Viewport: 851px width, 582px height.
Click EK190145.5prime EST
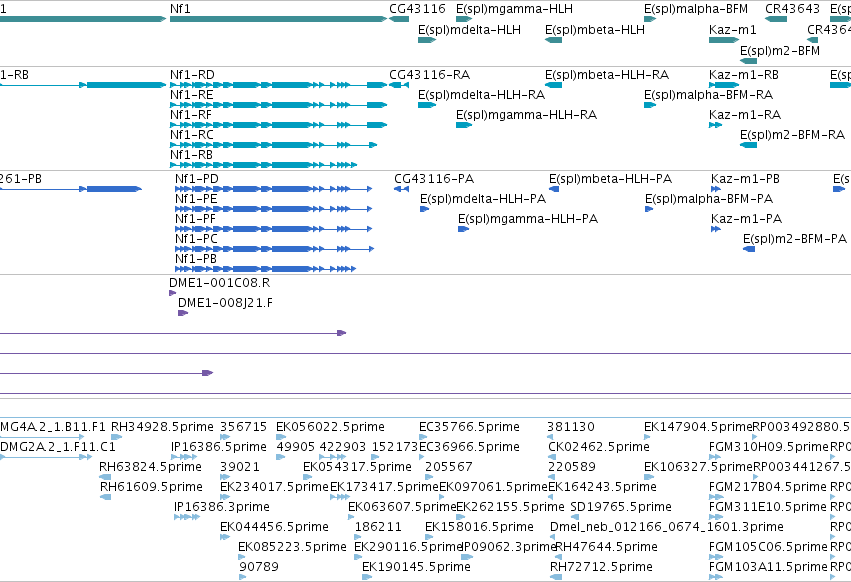point(367,577)
